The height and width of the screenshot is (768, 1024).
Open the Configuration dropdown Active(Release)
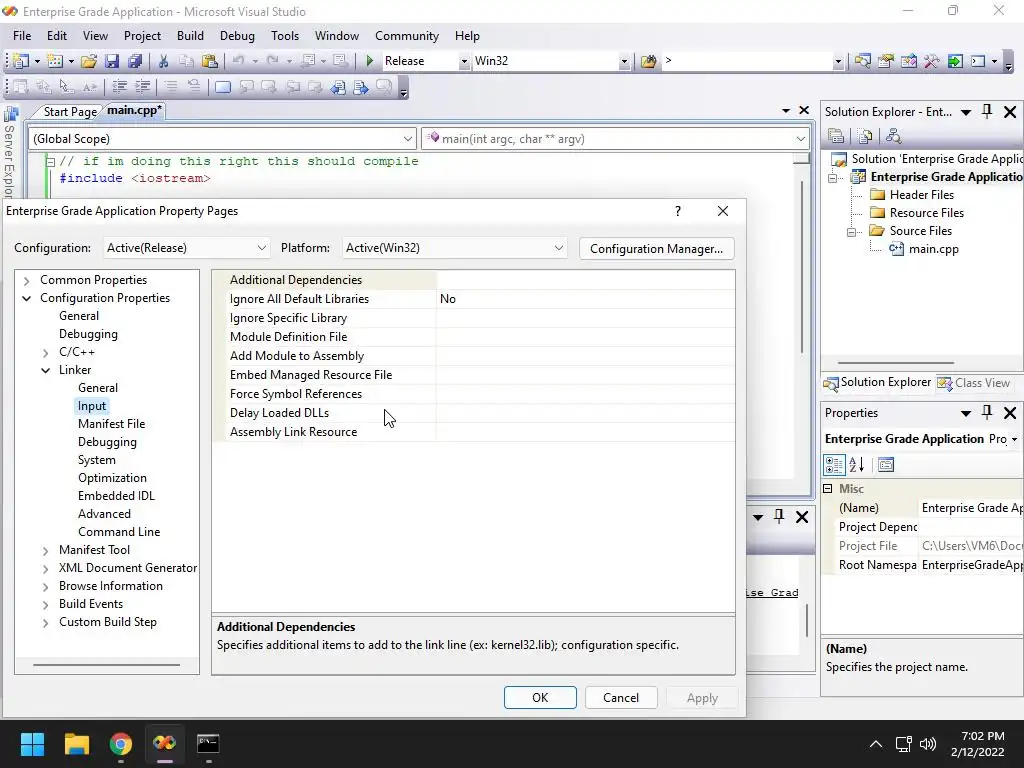pyautogui.click(x=187, y=248)
